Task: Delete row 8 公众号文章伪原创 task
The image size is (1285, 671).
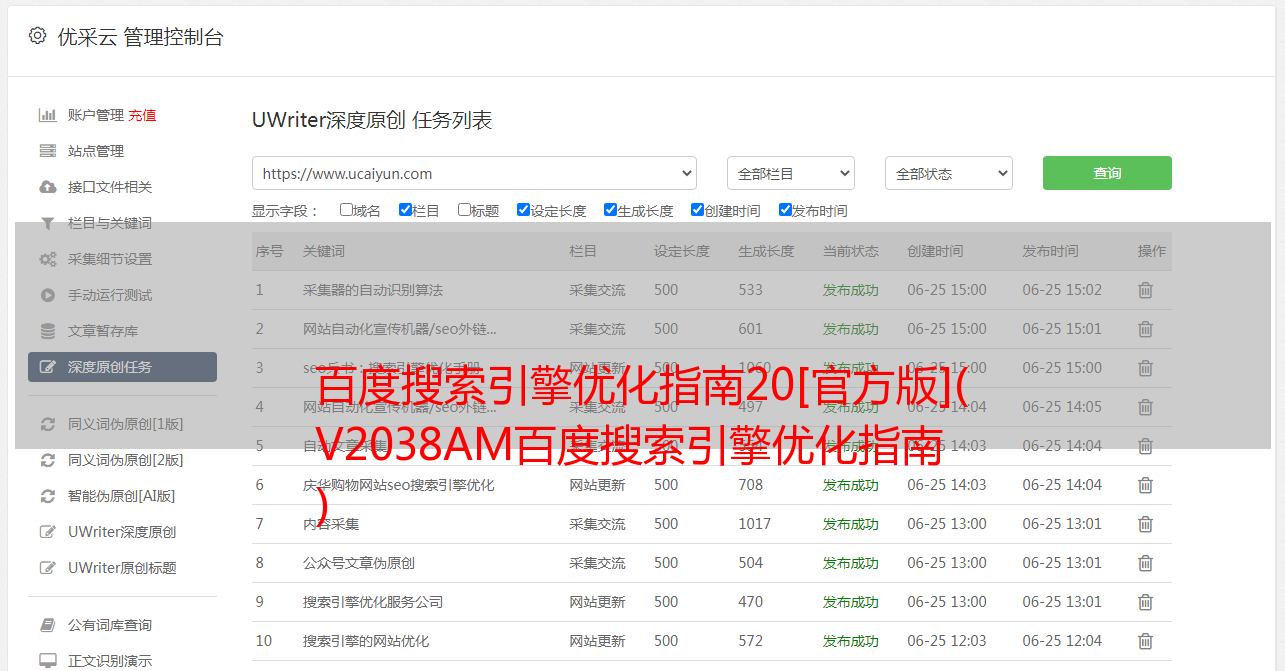Action: click(1145, 563)
